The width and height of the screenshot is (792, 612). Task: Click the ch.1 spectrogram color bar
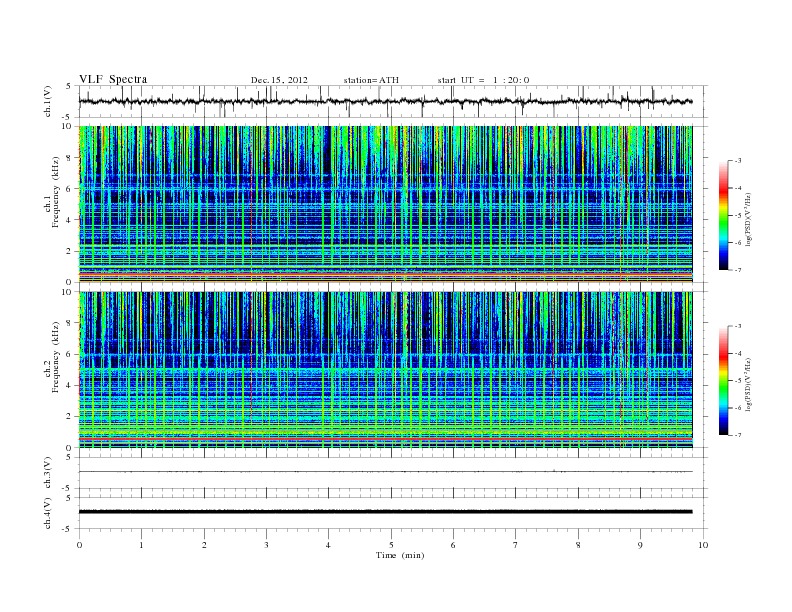pyautogui.click(x=723, y=215)
